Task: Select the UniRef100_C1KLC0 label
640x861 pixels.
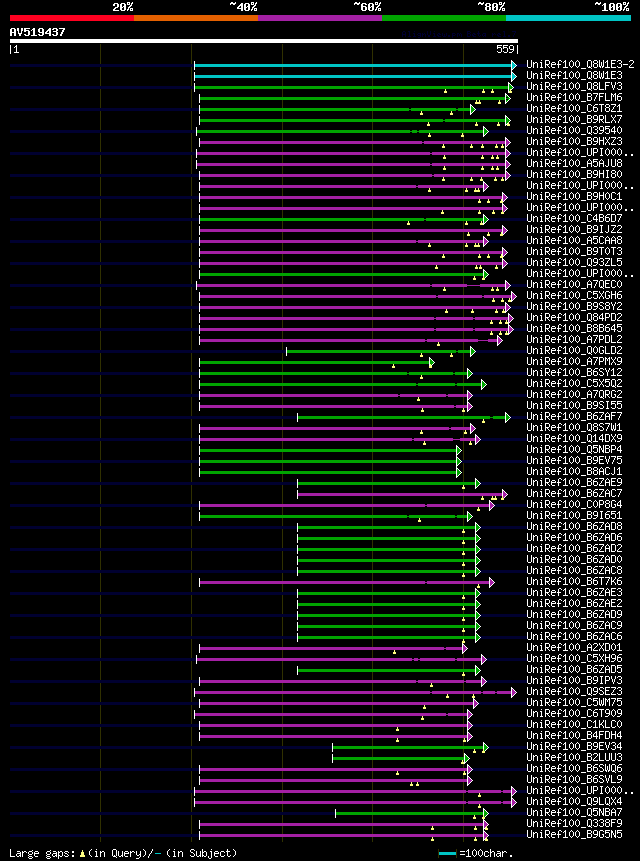Action: (575, 724)
